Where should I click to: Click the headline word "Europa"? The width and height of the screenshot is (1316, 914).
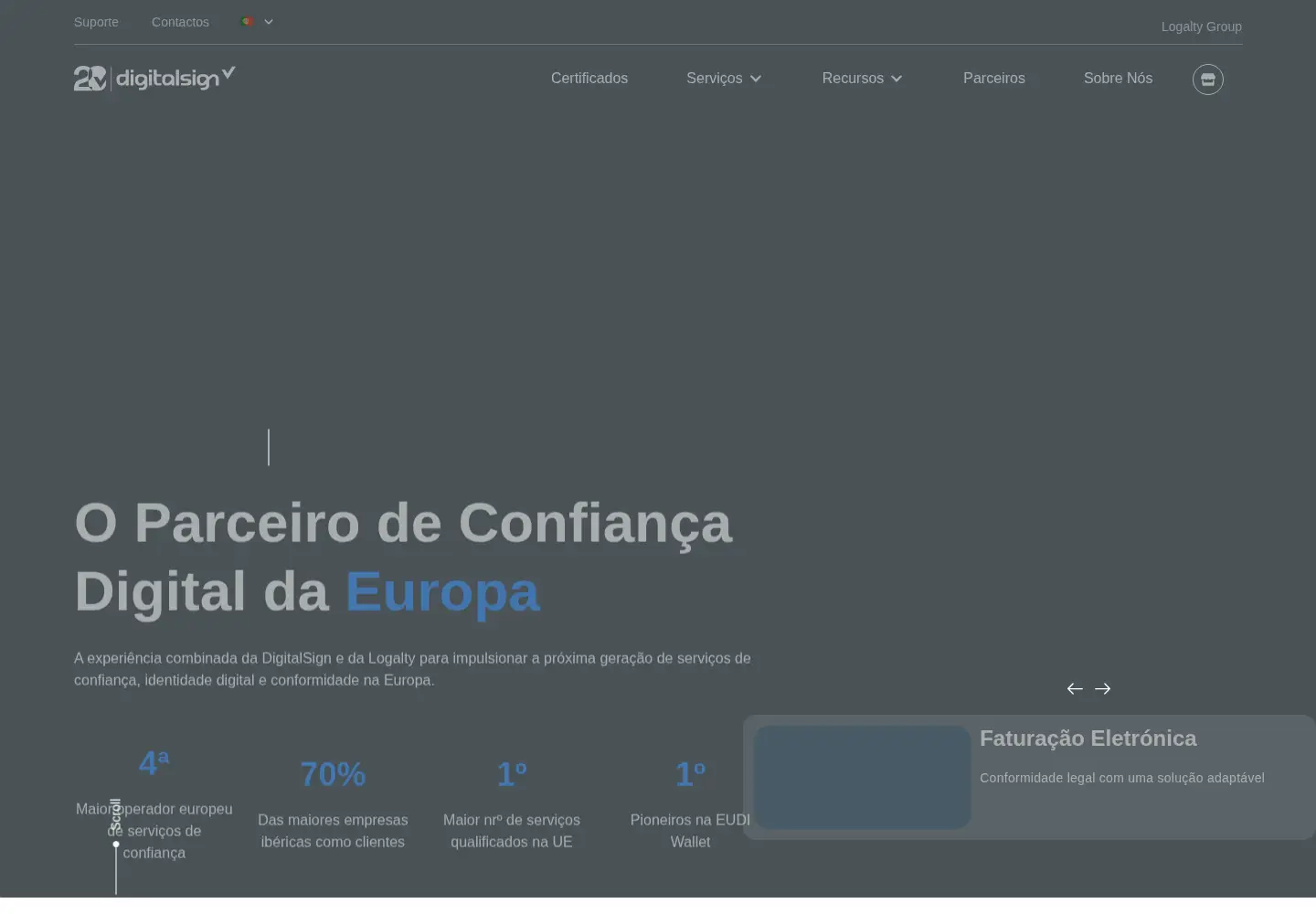pyautogui.click(x=443, y=591)
